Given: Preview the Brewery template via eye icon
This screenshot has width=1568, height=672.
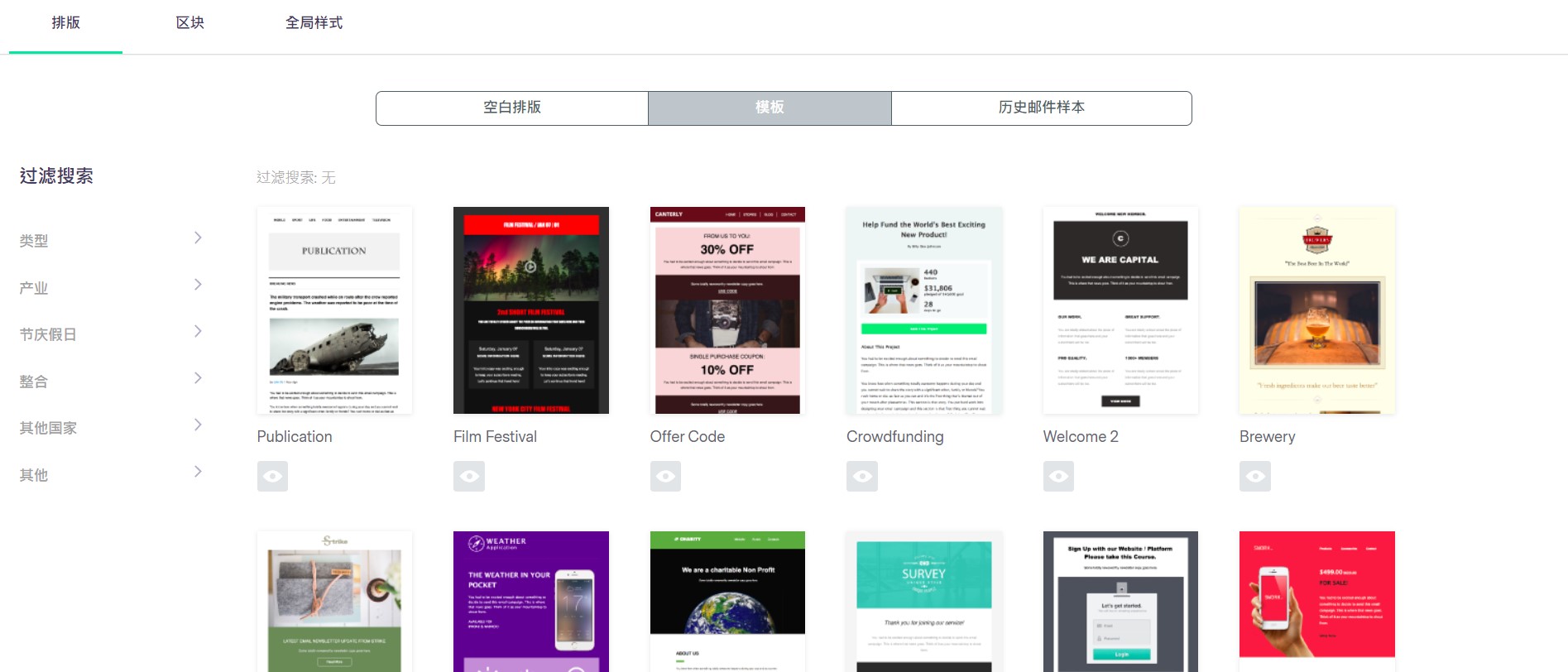Looking at the screenshot, I should (1254, 476).
